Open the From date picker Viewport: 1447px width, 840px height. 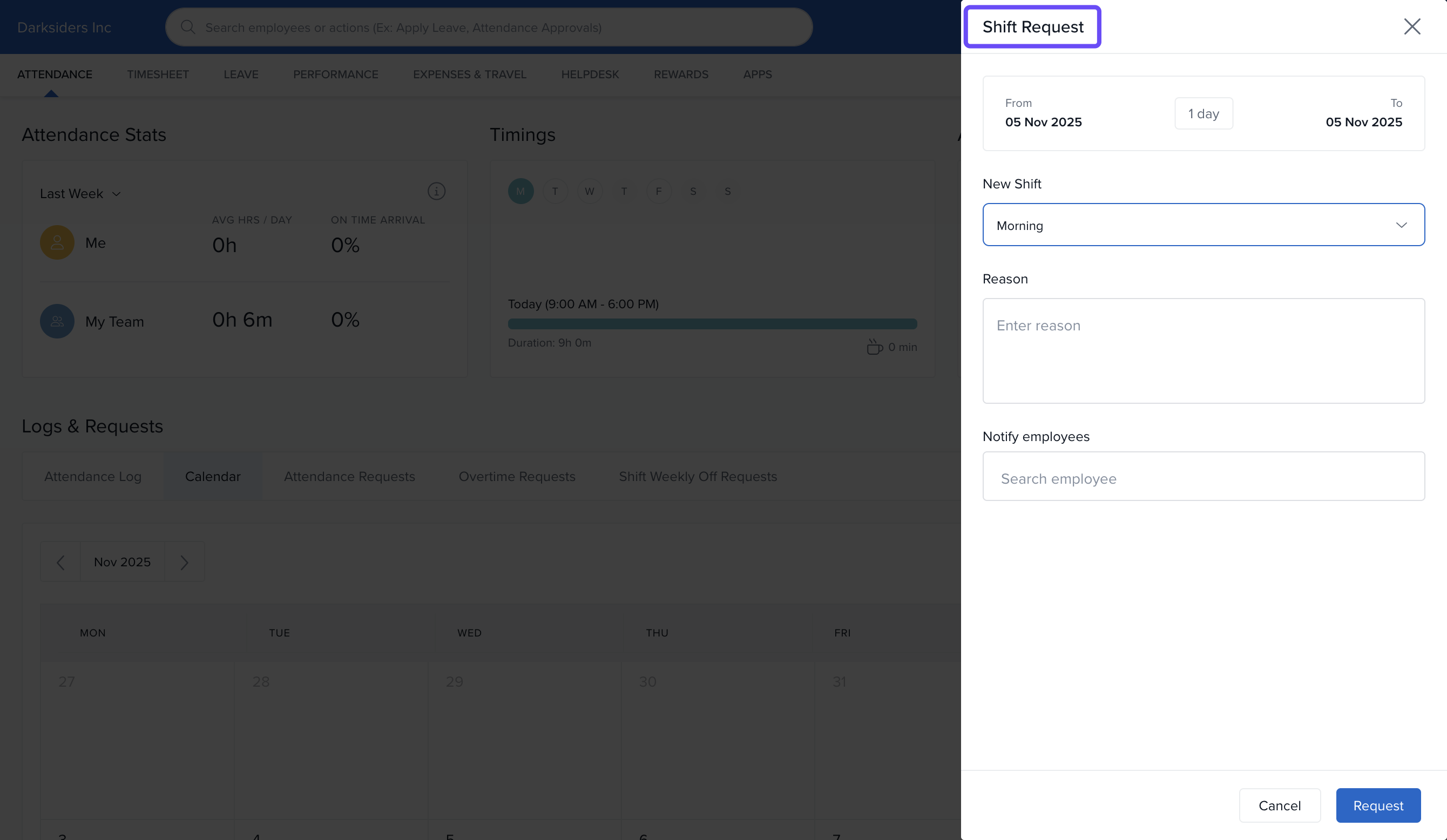1043,114
